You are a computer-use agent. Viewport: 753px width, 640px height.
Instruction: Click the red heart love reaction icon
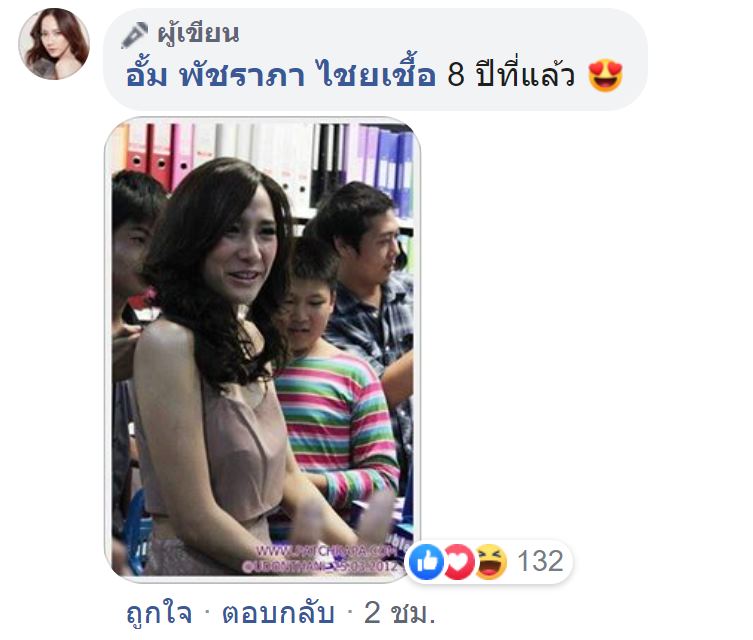(x=458, y=561)
